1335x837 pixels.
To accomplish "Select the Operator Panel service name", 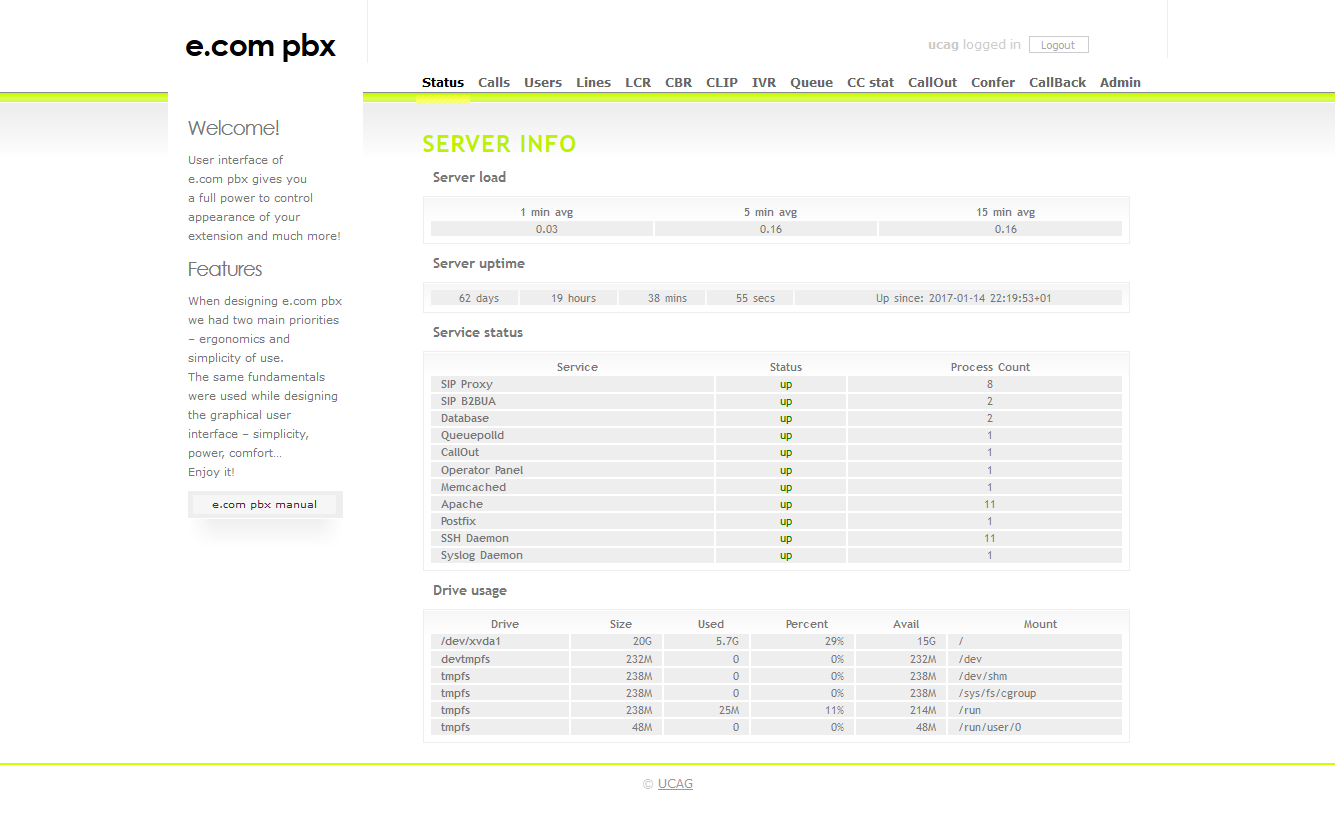I will (x=482, y=470).
